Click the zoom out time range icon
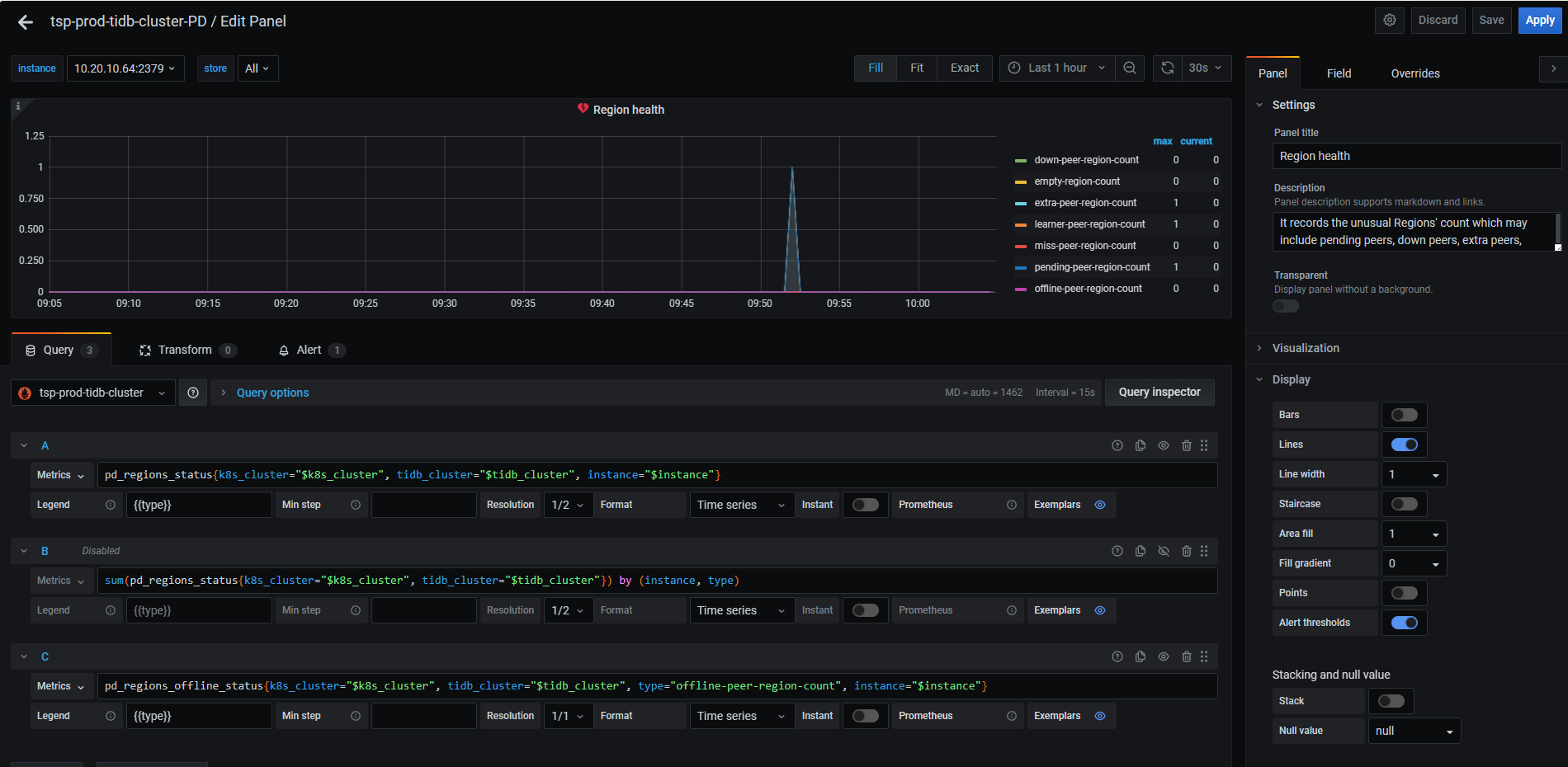The image size is (1568, 767). 1130,68
